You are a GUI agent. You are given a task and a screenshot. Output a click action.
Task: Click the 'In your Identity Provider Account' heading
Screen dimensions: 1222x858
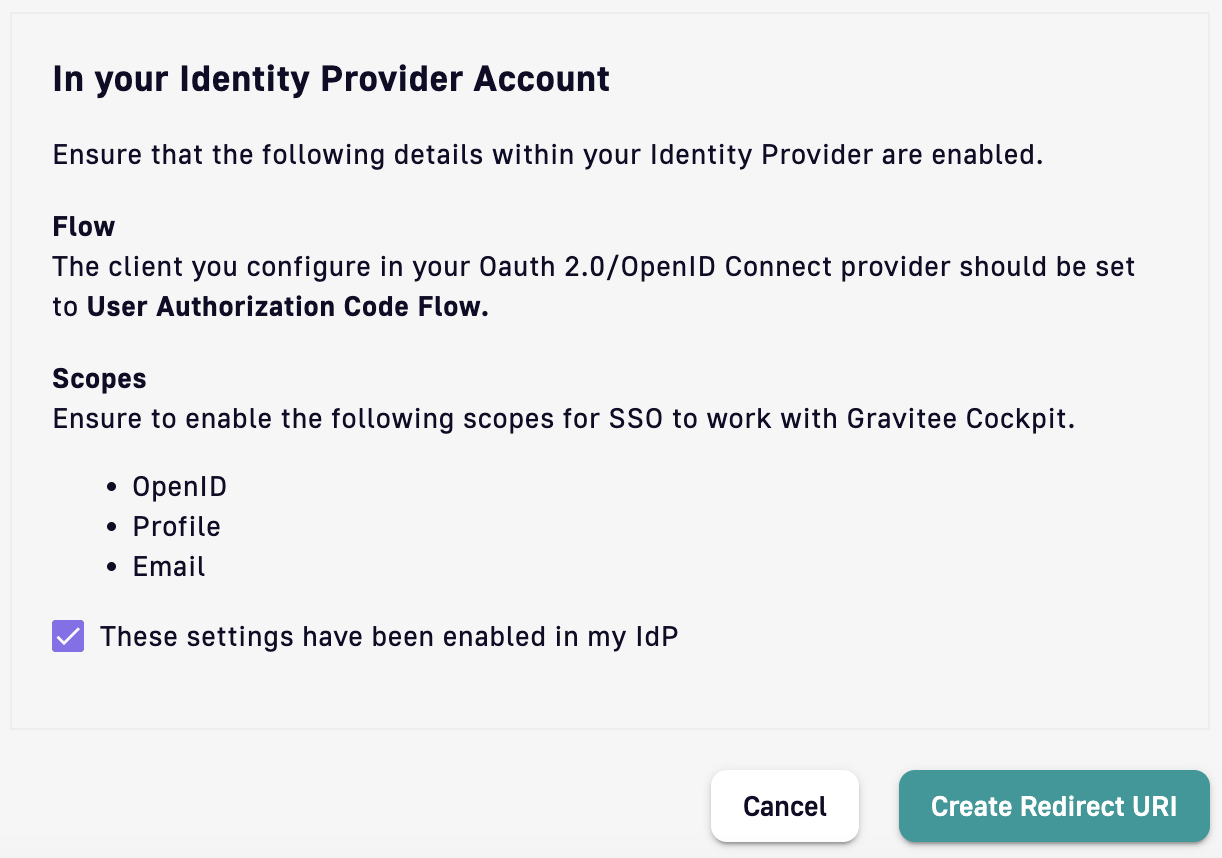pos(331,79)
